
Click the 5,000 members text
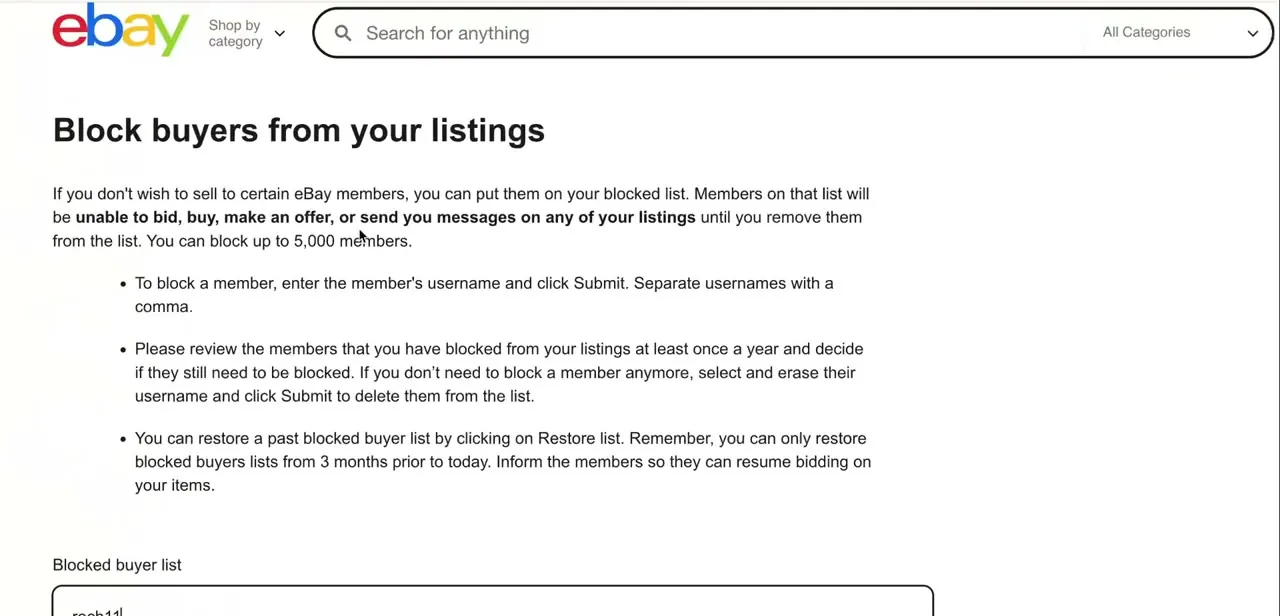click(352, 241)
